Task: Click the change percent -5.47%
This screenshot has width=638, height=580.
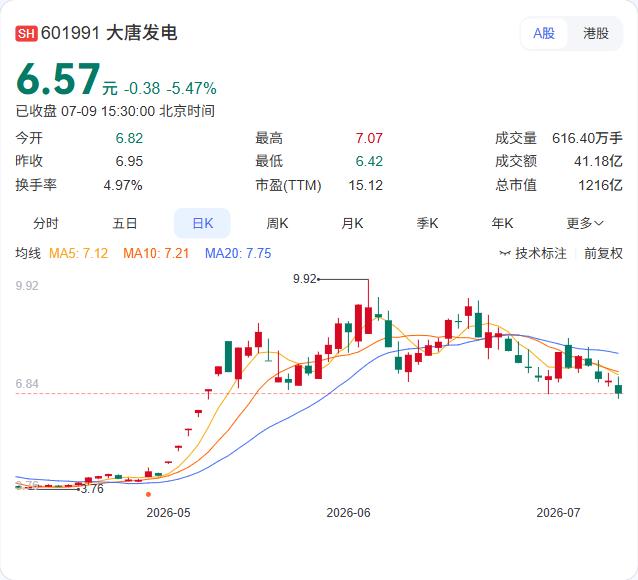Action: 191,88
